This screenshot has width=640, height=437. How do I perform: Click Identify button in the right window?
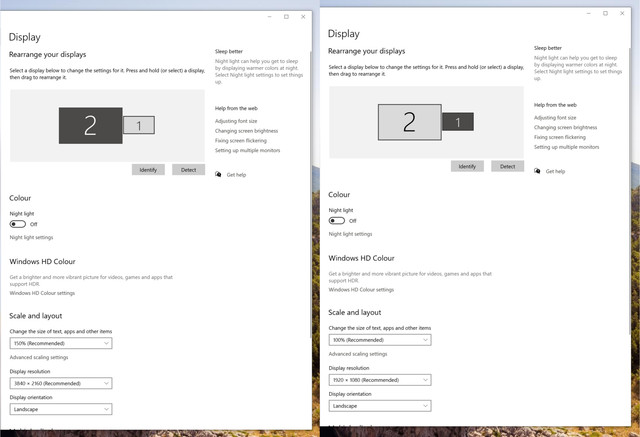click(x=467, y=166)
